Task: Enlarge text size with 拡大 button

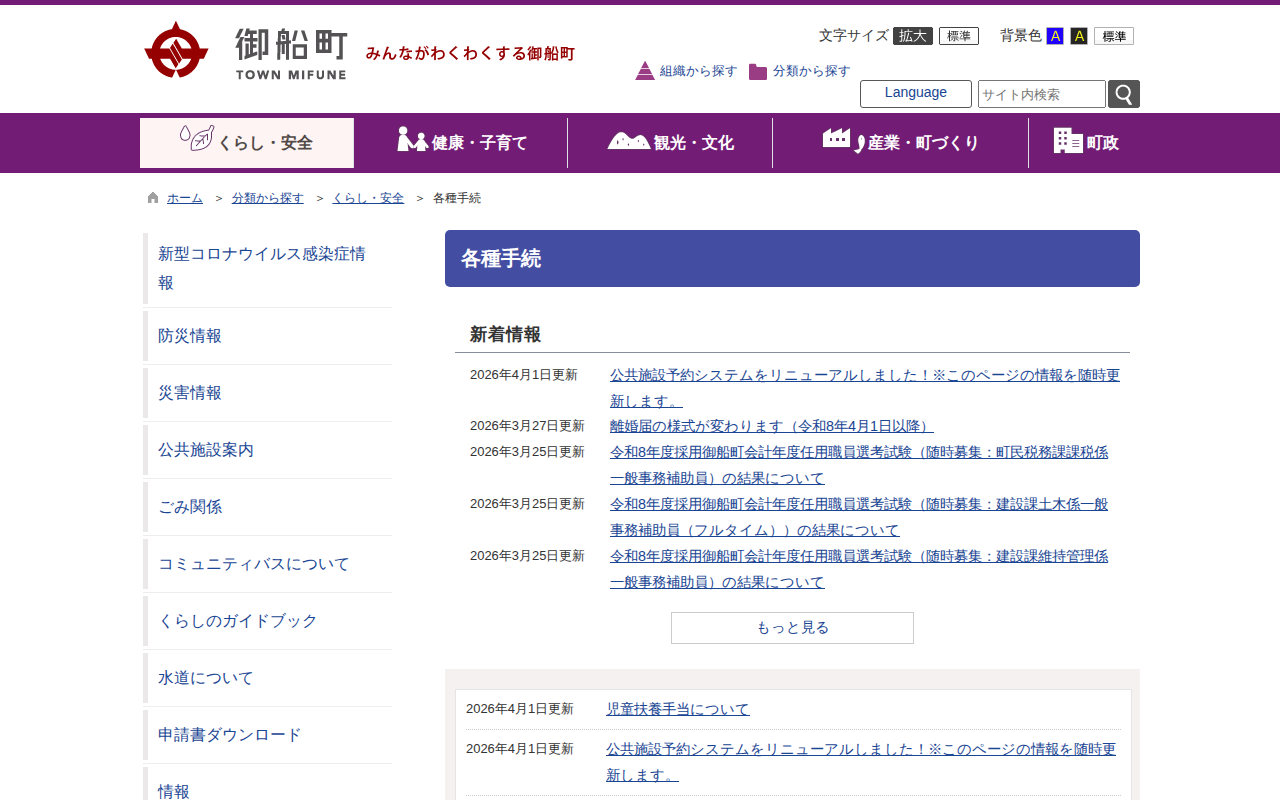Action: [x=913, y=36]
